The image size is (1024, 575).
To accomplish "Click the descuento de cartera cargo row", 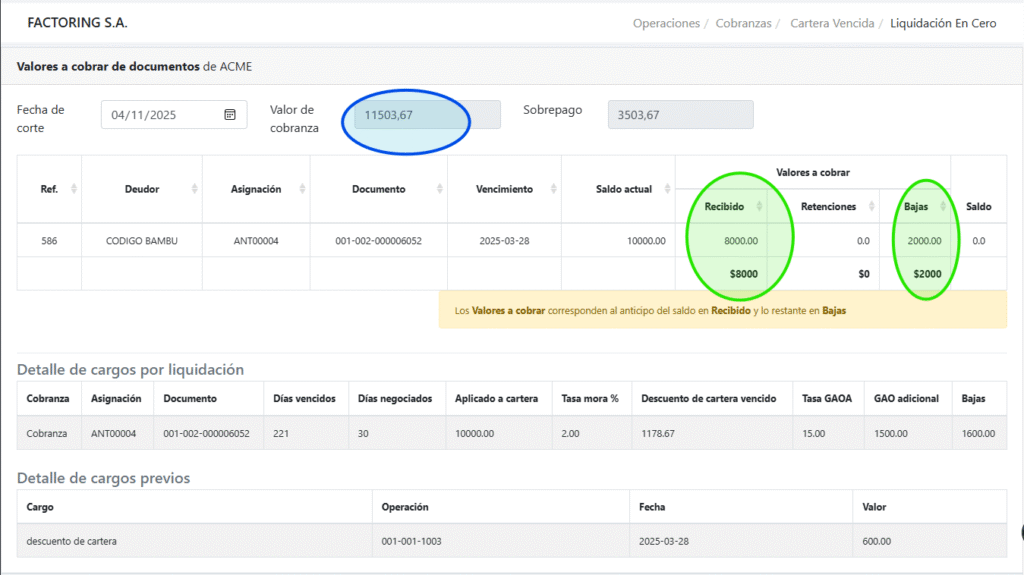I will point(73,541).
